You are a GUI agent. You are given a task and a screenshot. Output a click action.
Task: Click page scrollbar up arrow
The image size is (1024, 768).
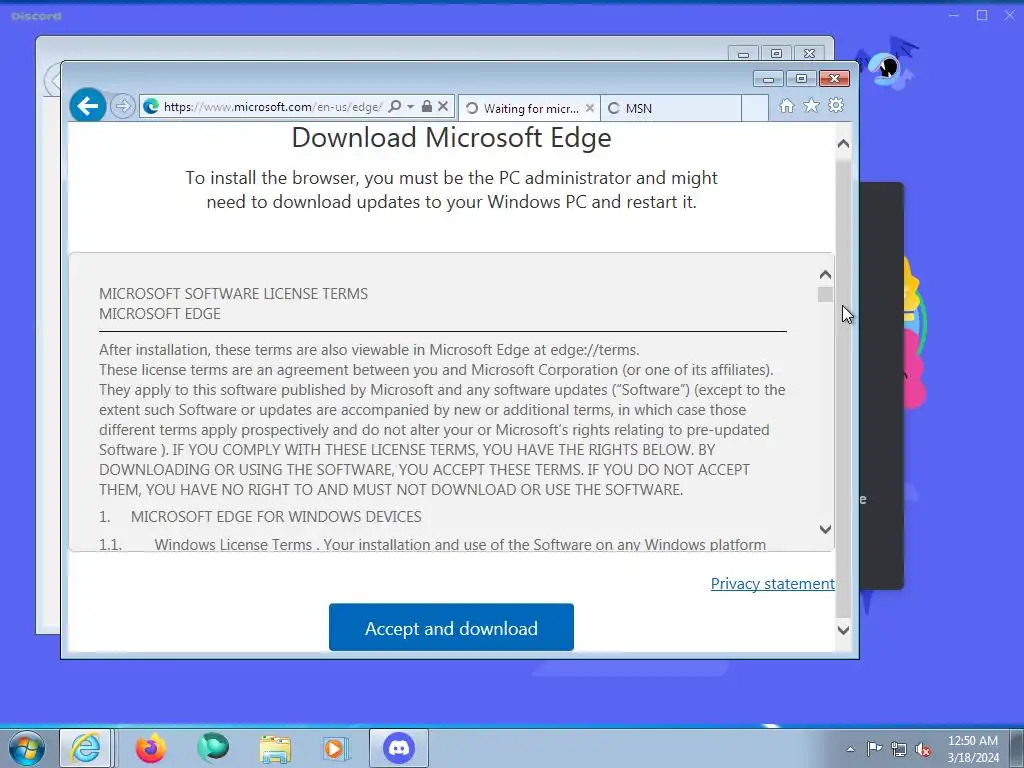844,144
